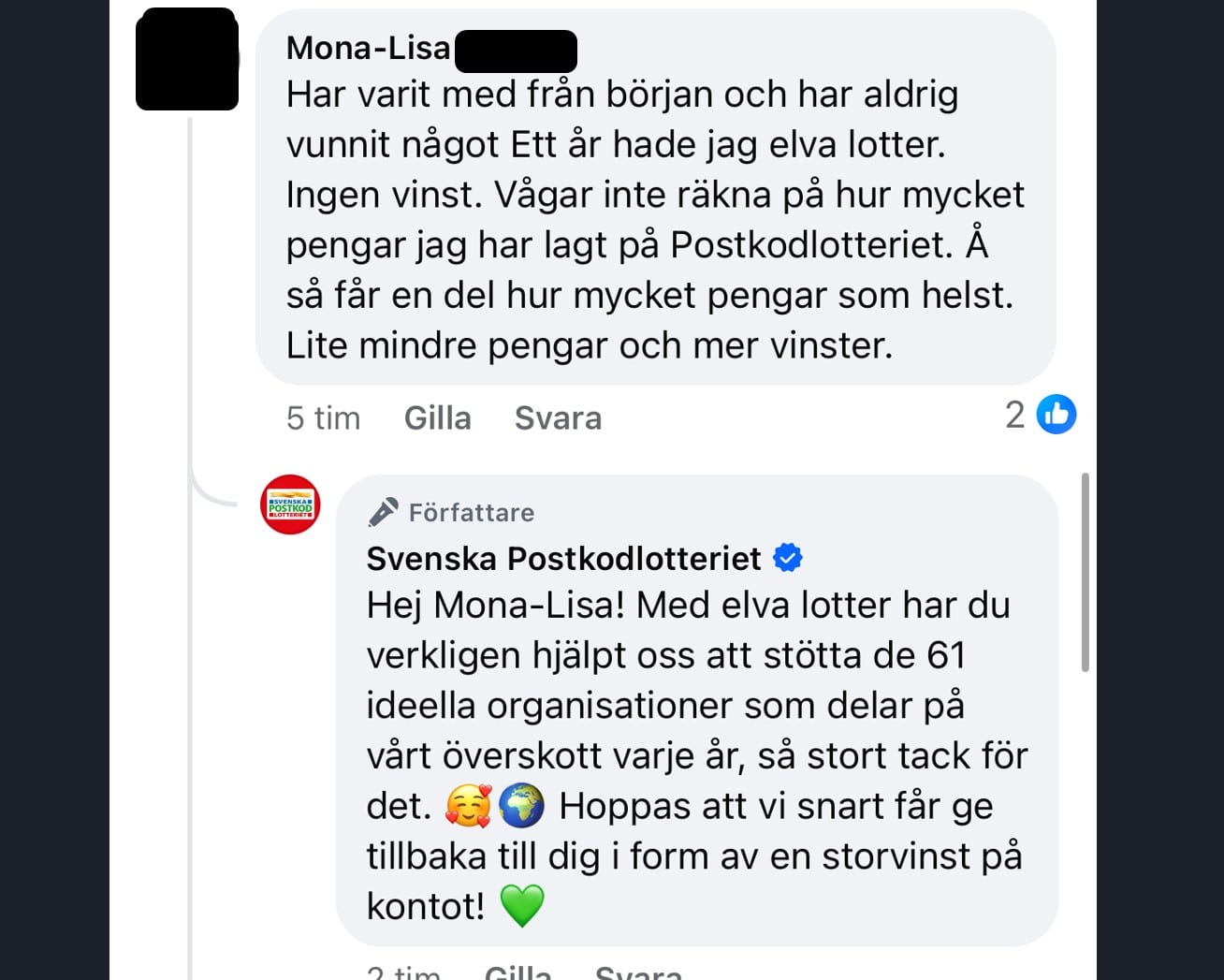View the reaction count "2"
The height and width of the screenshot is (980, 1224).
click(1014, 415)
